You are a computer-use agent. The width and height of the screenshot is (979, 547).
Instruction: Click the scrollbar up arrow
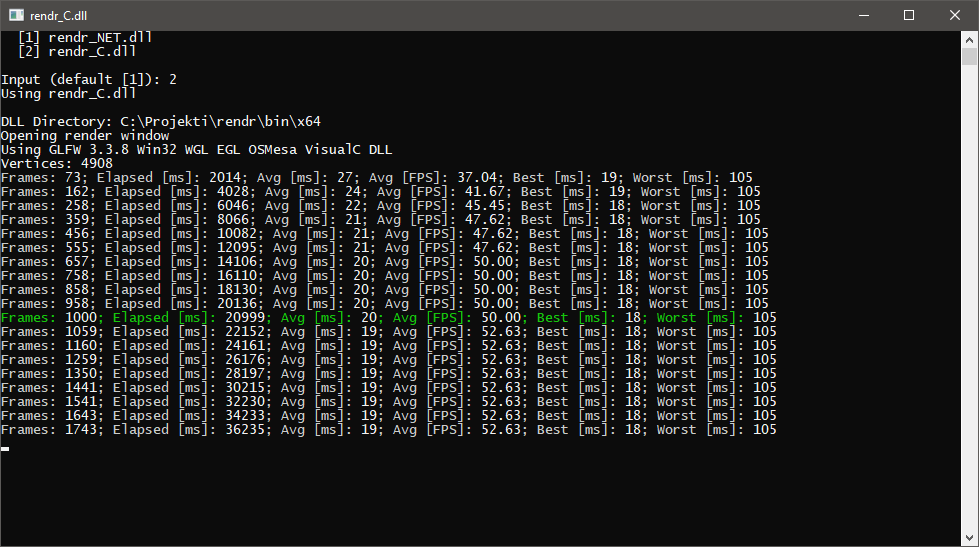pos(969,39)
